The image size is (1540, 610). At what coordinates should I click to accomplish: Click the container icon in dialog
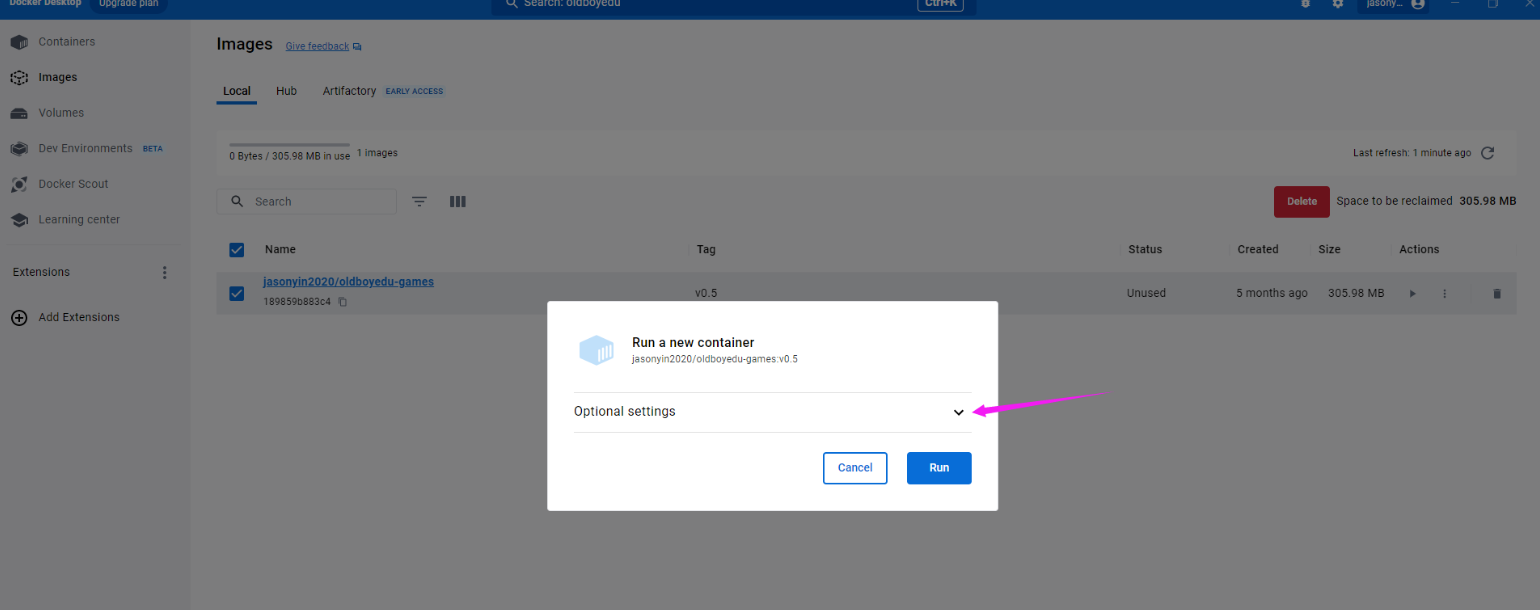click(596, 350)
